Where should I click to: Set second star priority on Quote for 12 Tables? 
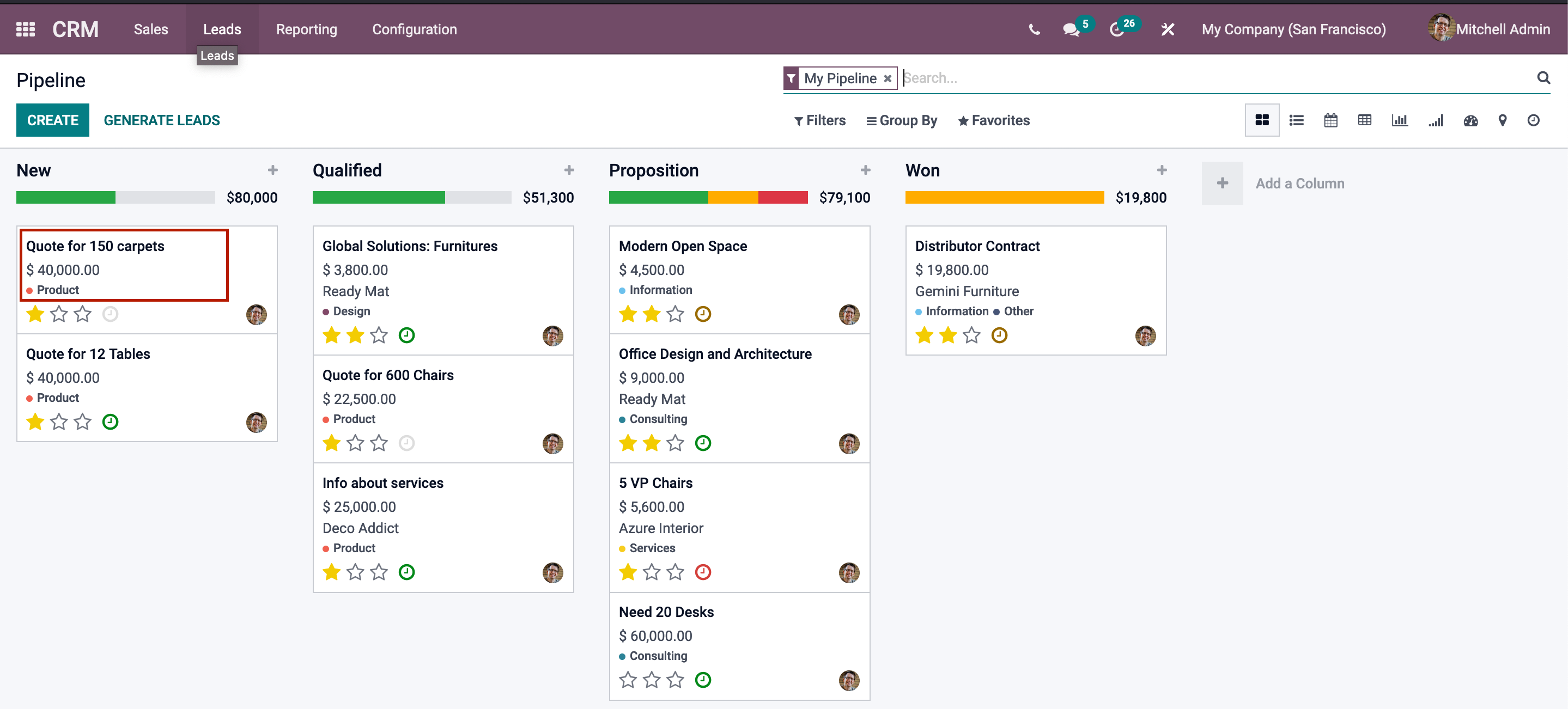(x=59, y=421)
